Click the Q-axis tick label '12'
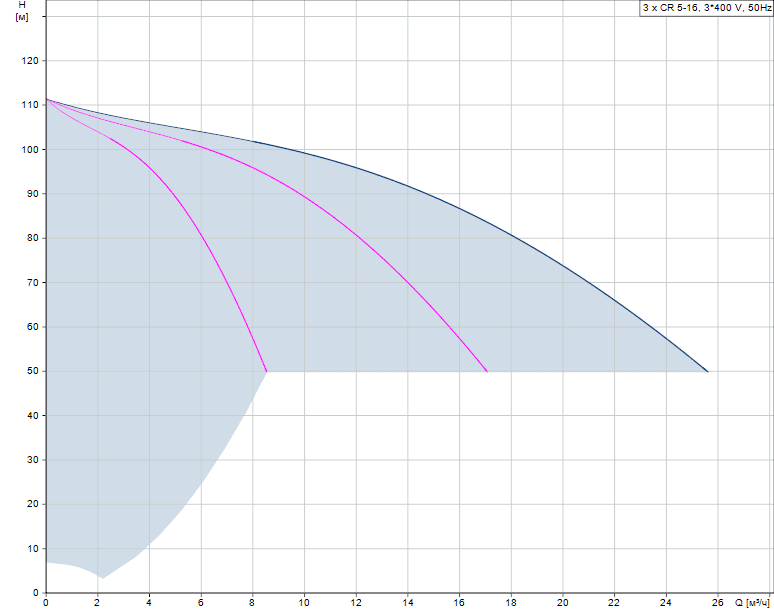Screen dimensions: 774x611 [356, 603]
